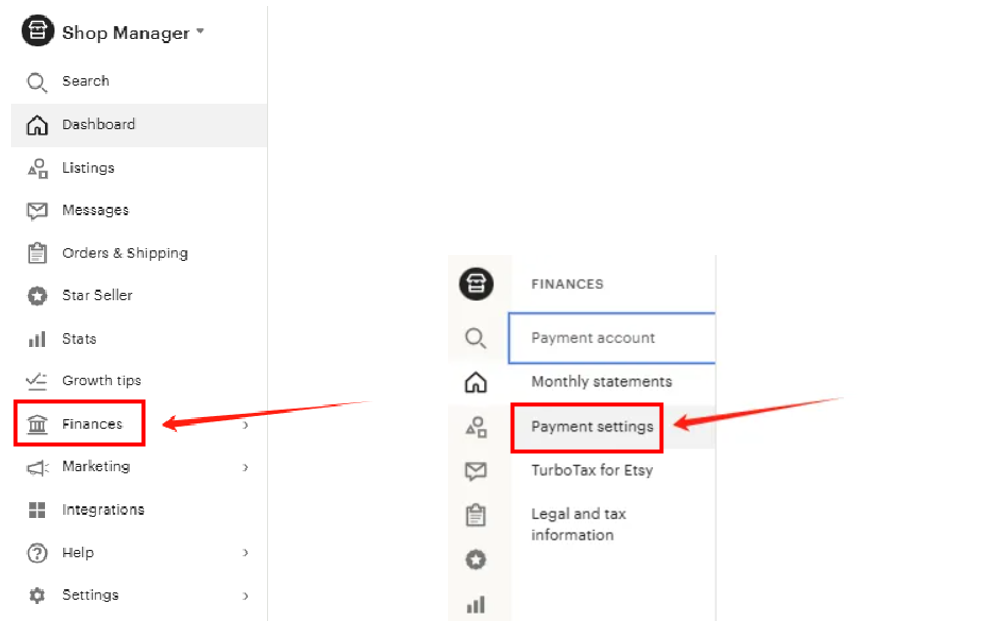
Task: Click the envelope icon in the collapsed sidebar
Action: [476, 471]
